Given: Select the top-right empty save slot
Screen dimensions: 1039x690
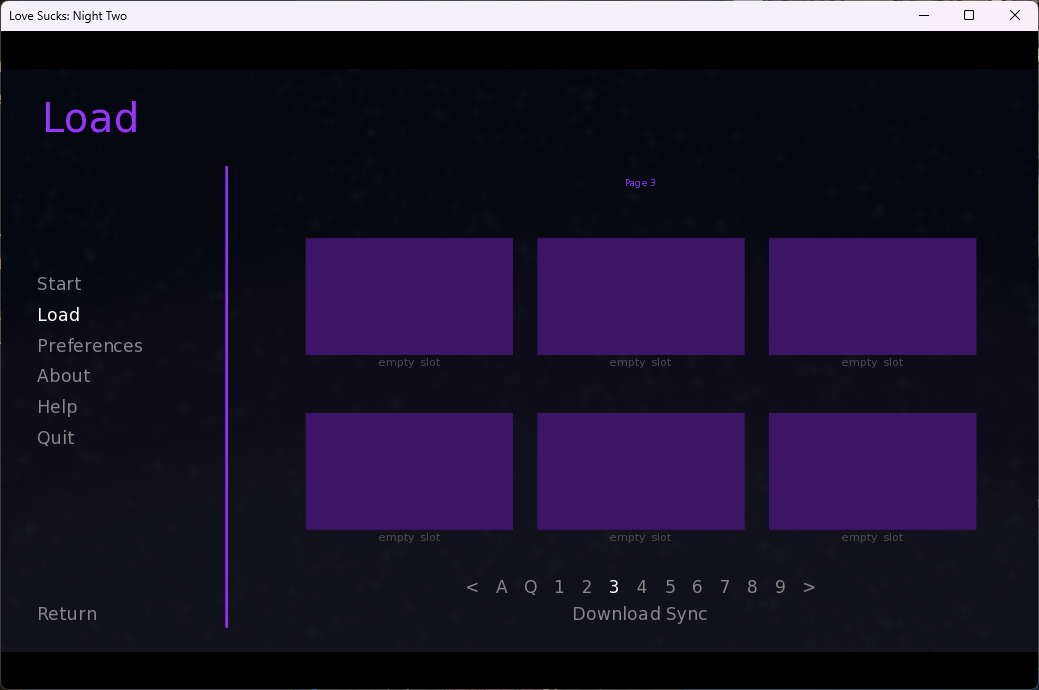Looking at the screenshot, I should tap(872, 297).
